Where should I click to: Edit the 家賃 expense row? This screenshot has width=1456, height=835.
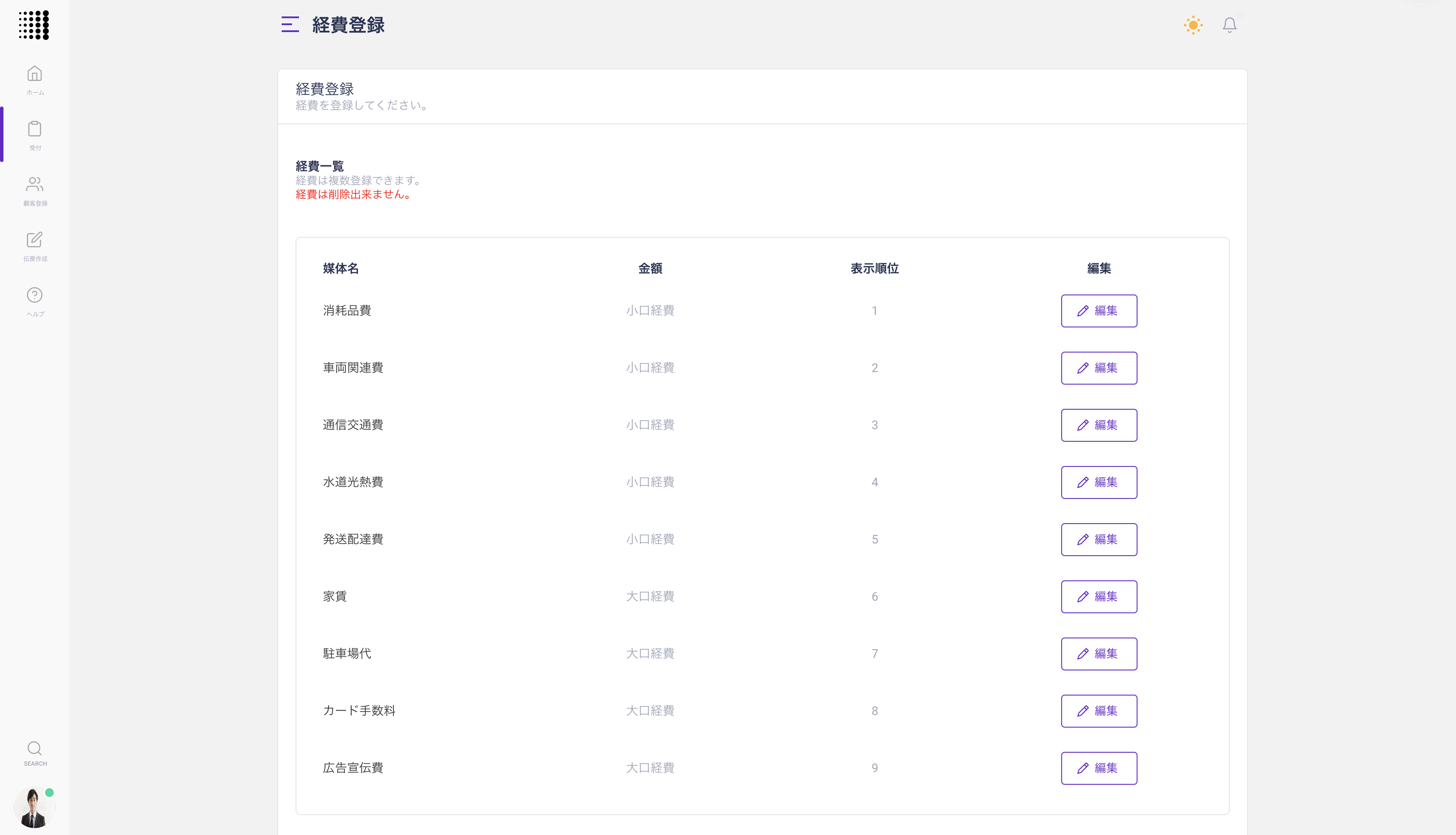(1098, 596)
